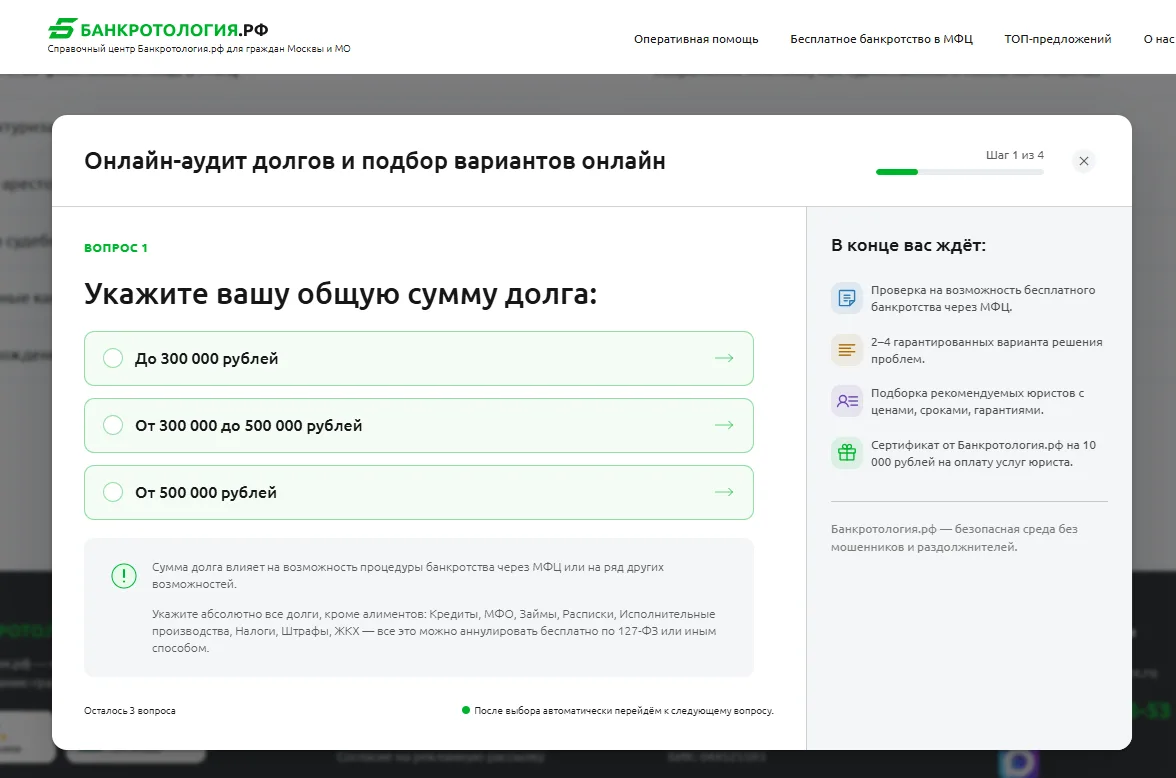
Task: Click the blue document check icon for МФЦ
Action: pyautogui.click(x=847, y=299)
